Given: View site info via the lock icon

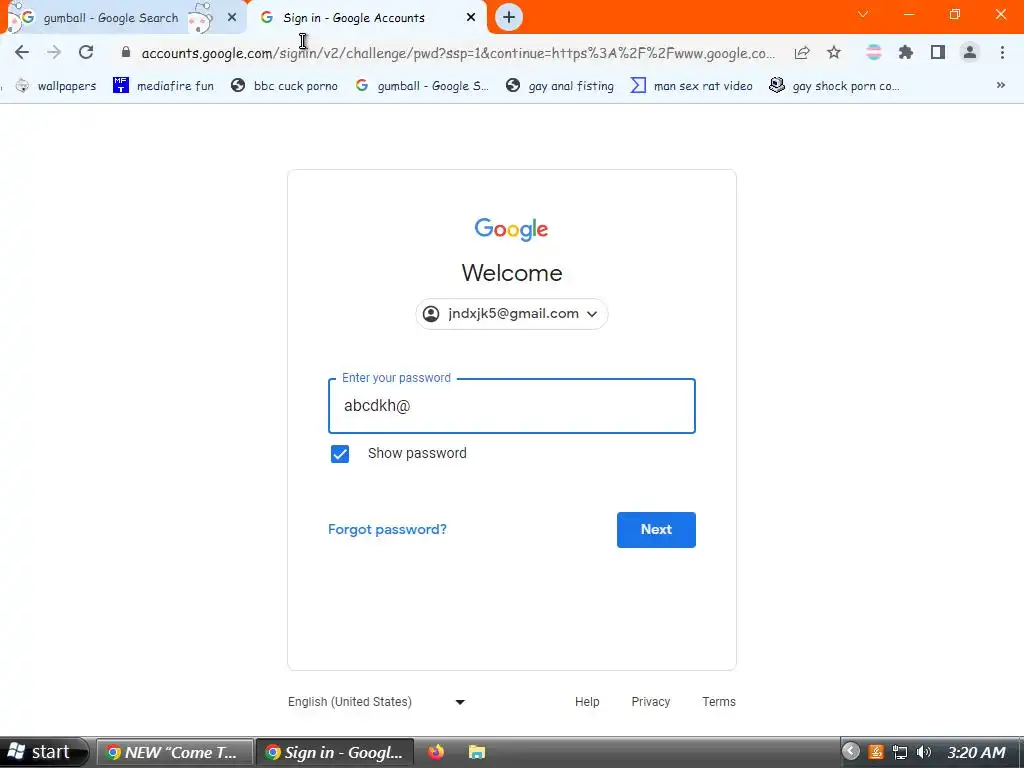Looking at the screenshot, I should click(126, 52).
